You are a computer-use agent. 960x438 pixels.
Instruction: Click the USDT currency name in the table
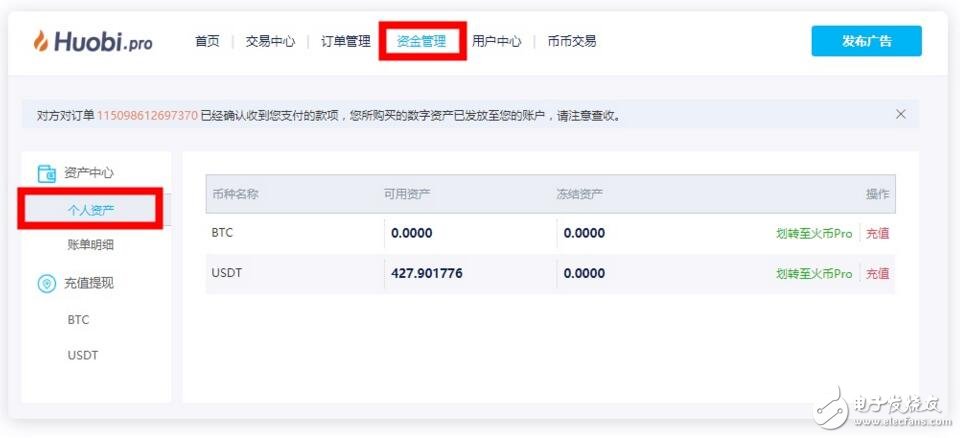click(x=227, y=273)
